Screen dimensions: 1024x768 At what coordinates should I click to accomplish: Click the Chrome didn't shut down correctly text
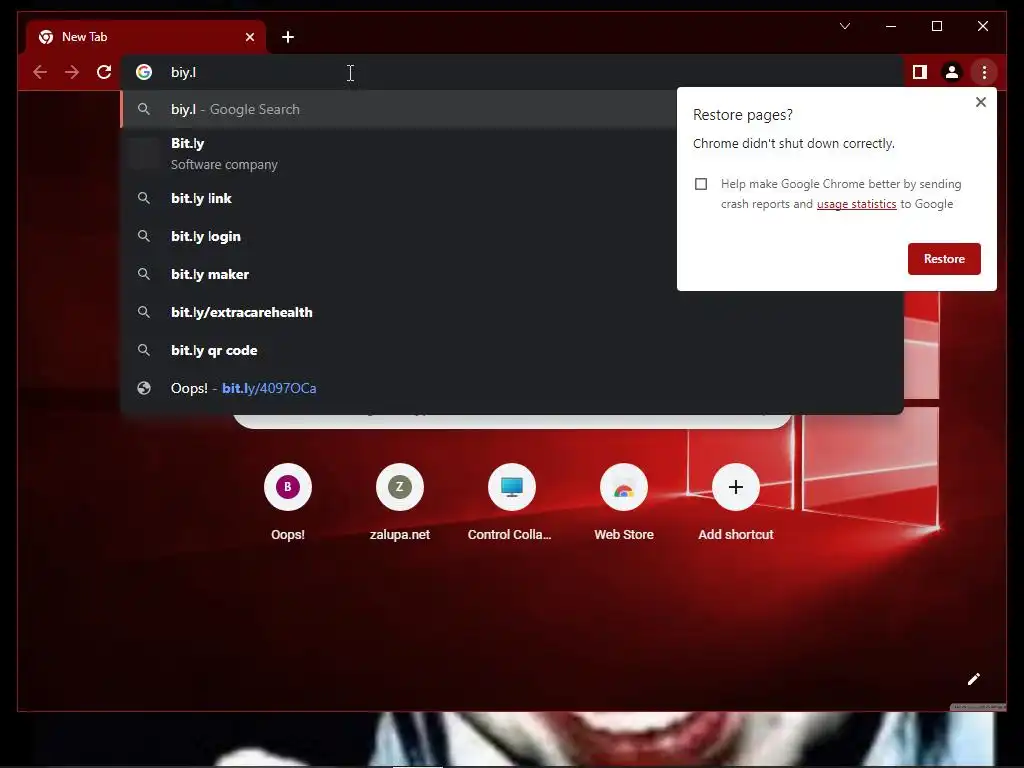[793, 144]
